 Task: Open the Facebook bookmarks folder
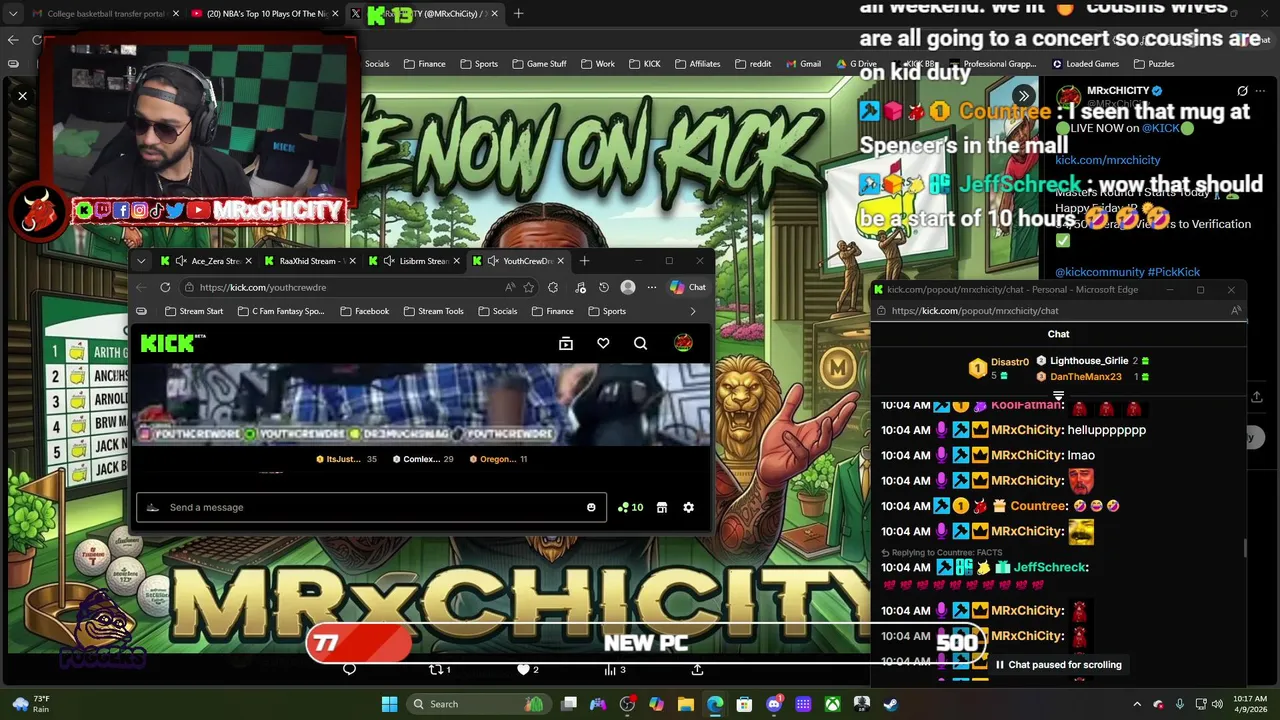[x=365, y=311]
